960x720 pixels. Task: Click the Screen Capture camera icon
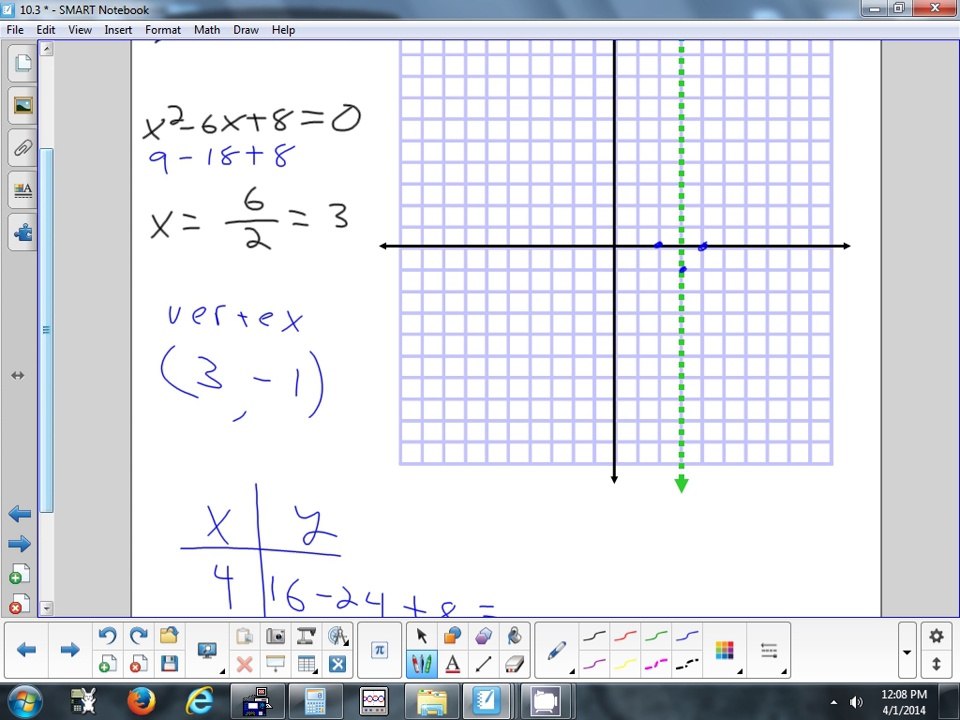coord(276,636)
